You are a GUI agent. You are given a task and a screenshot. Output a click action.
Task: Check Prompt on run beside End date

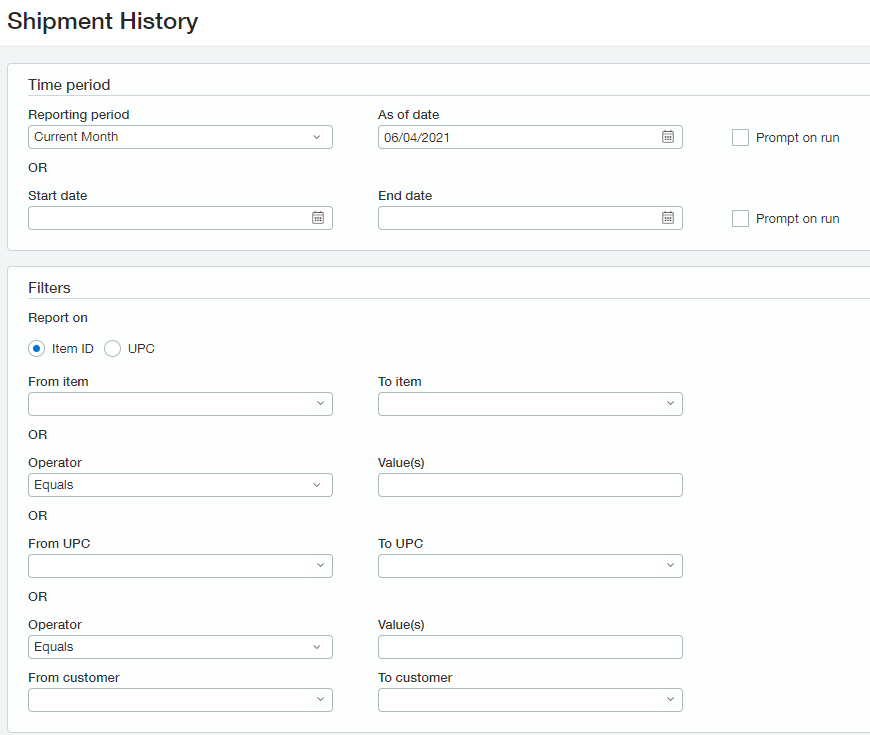(740, 219)
